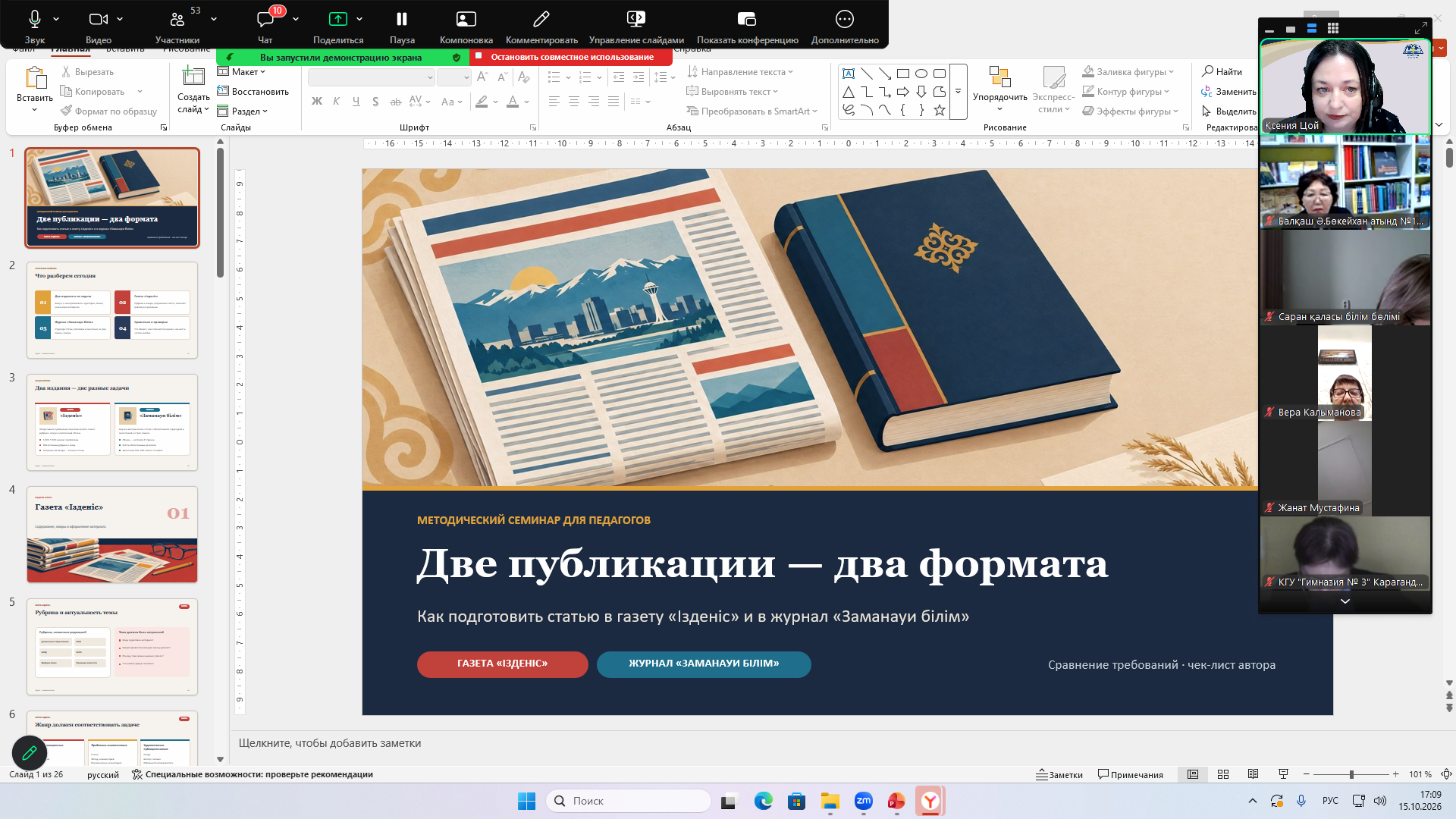The height and width of the screenshot is (819, 1456).
Task: Click the Вставить paste icon
Action: click(35, 77)
